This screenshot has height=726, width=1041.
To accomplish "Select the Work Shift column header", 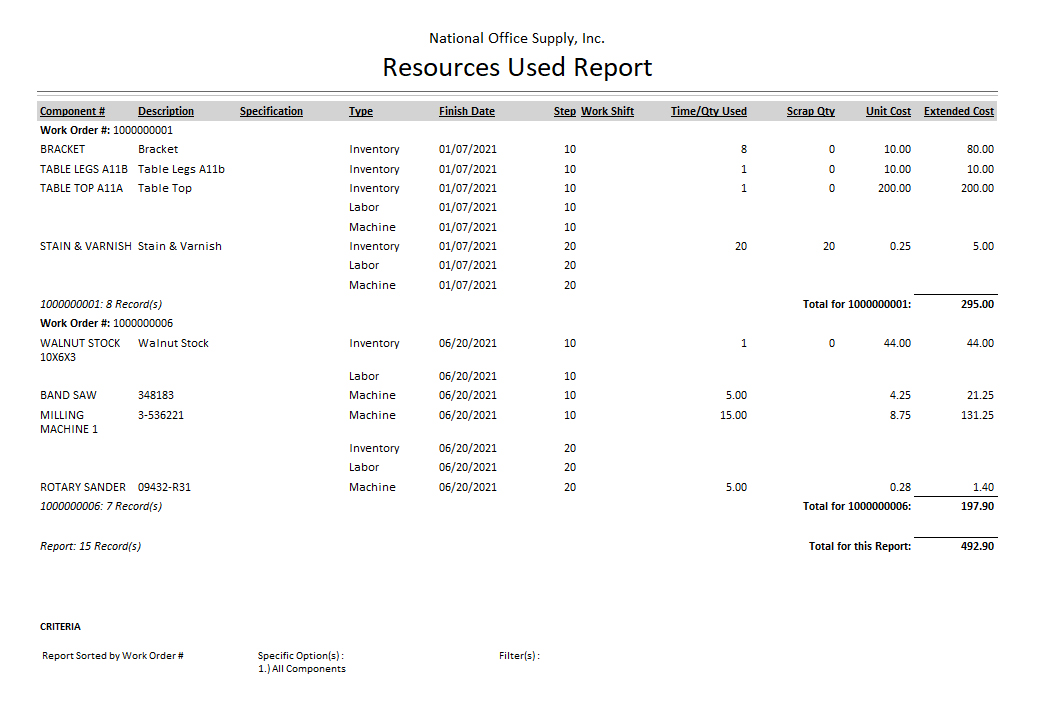I will click(607, 111).
